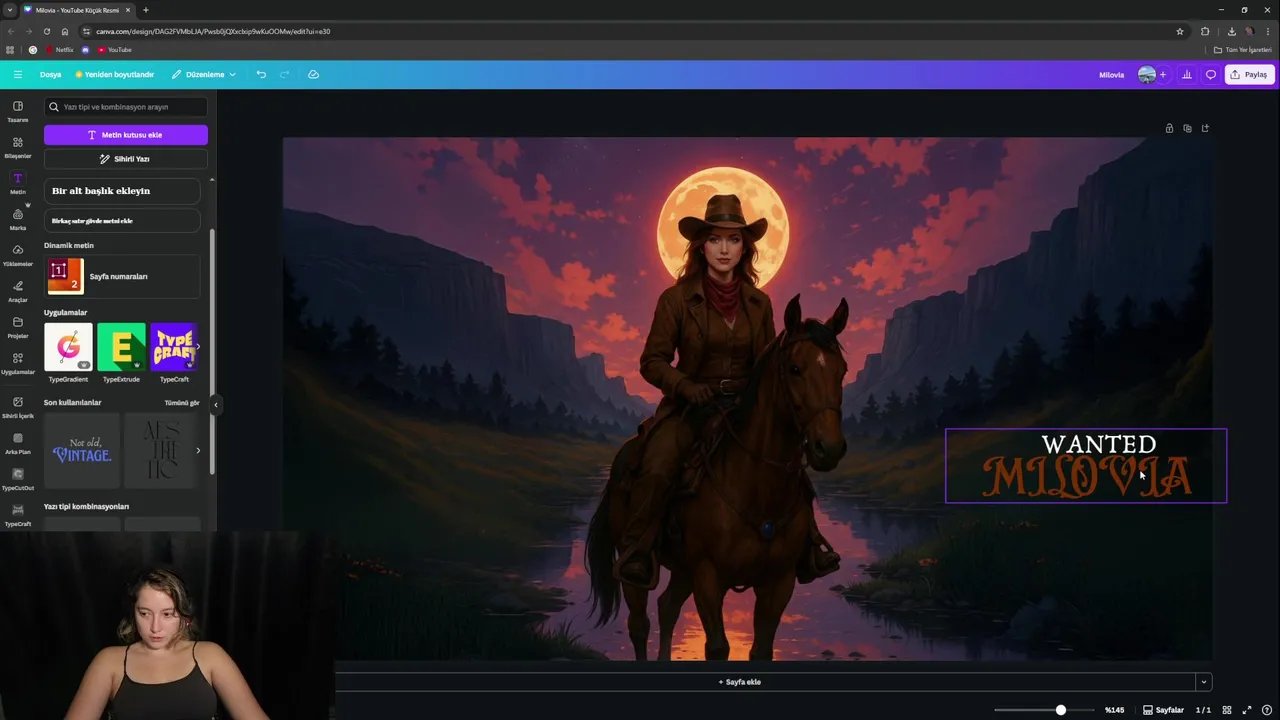The height and width of the screenshot is (720, 1280).
Task: Open a new browser tab
Action: pos(146,10)
